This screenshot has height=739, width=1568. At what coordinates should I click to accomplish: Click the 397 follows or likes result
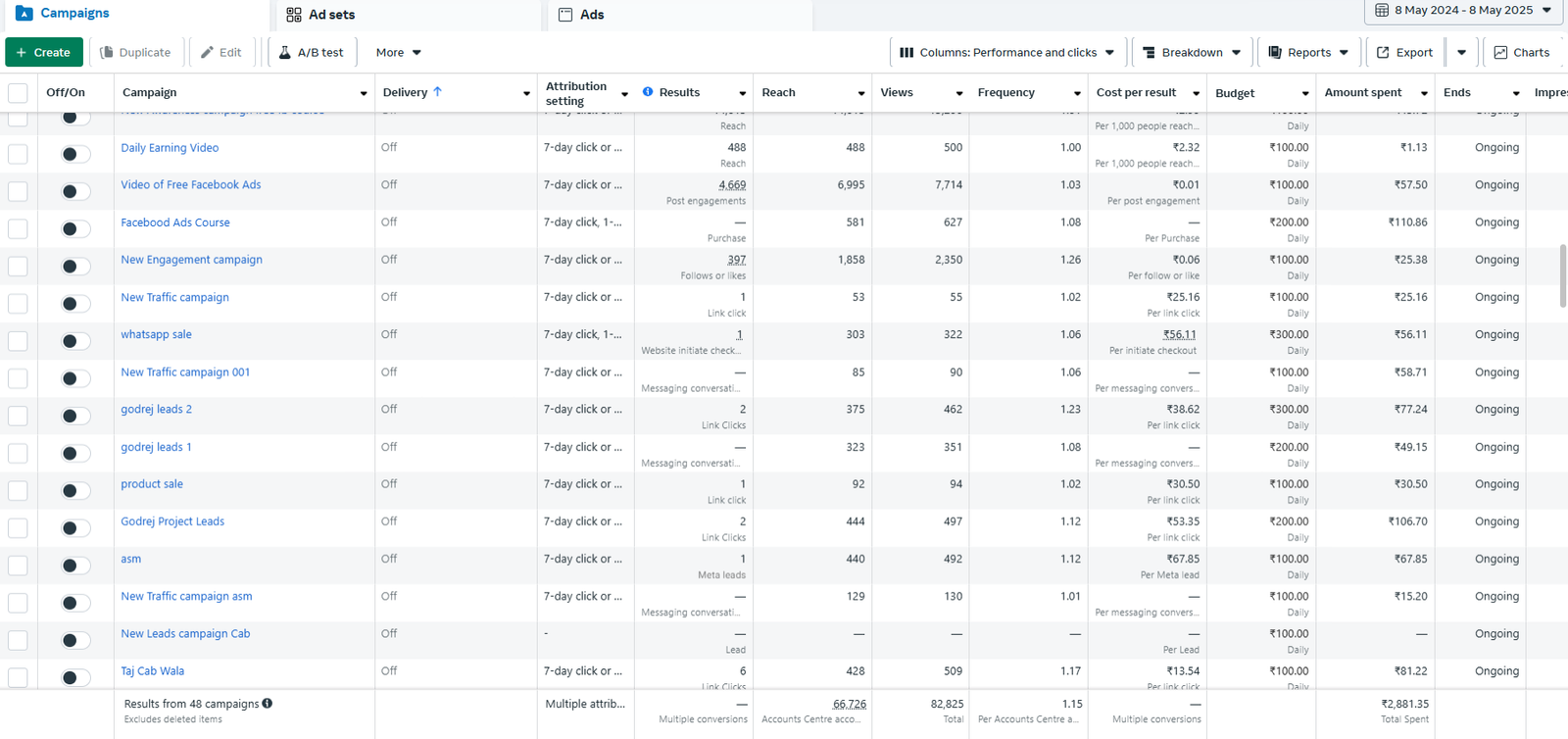tap(737, 260)
